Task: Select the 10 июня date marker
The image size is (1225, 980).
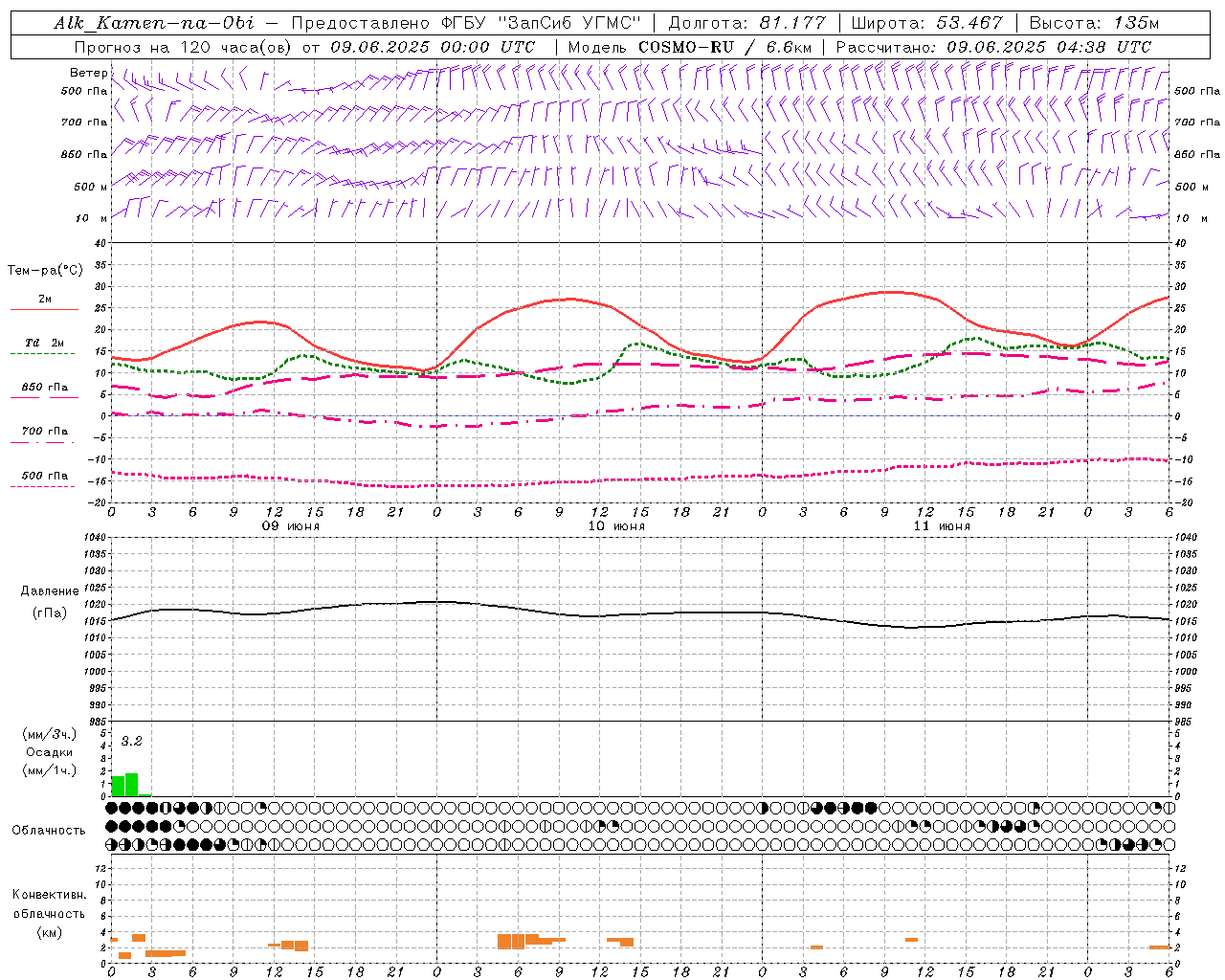Action: (616, 526)
